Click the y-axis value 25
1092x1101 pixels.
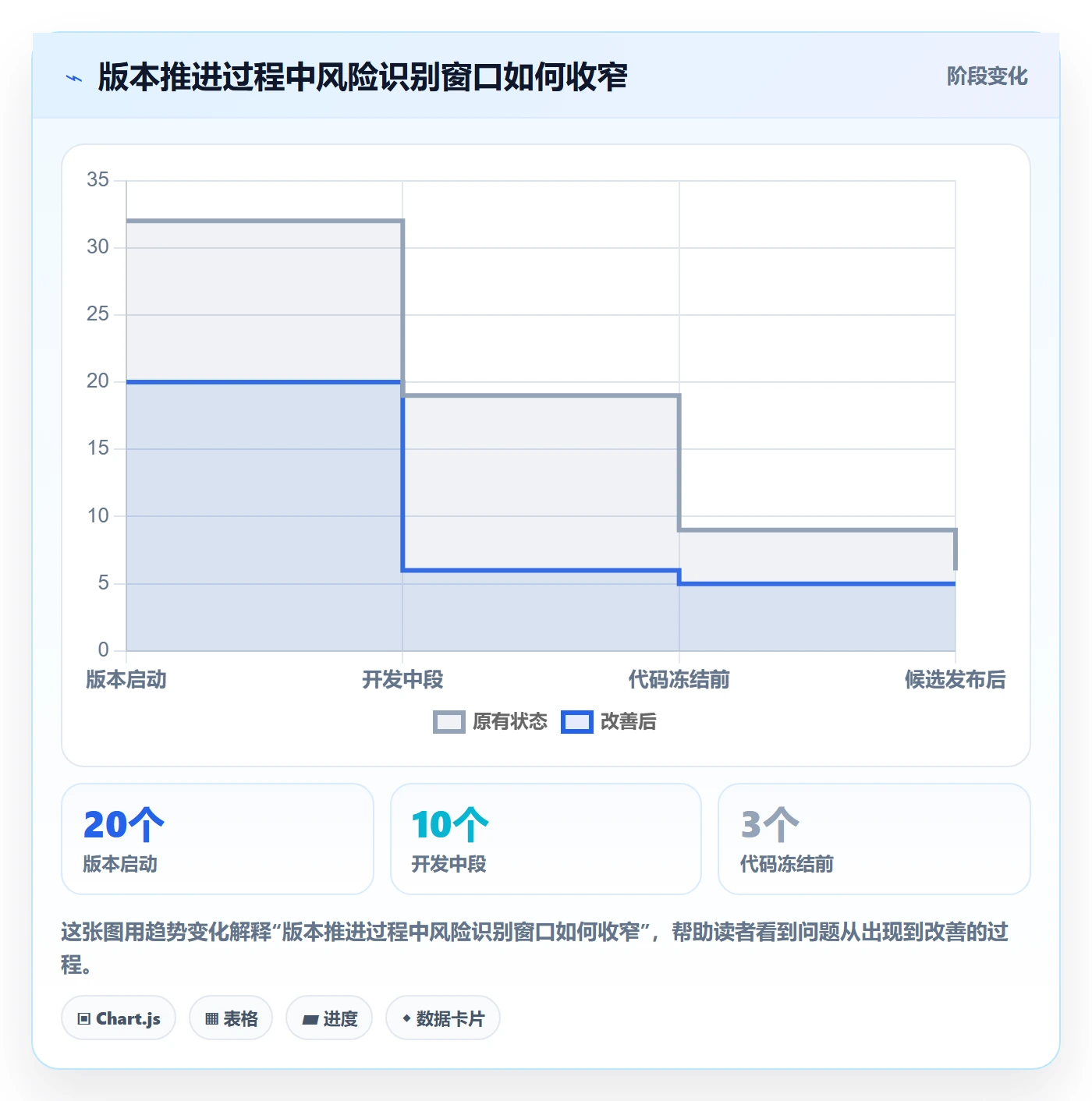coord(98,314)
